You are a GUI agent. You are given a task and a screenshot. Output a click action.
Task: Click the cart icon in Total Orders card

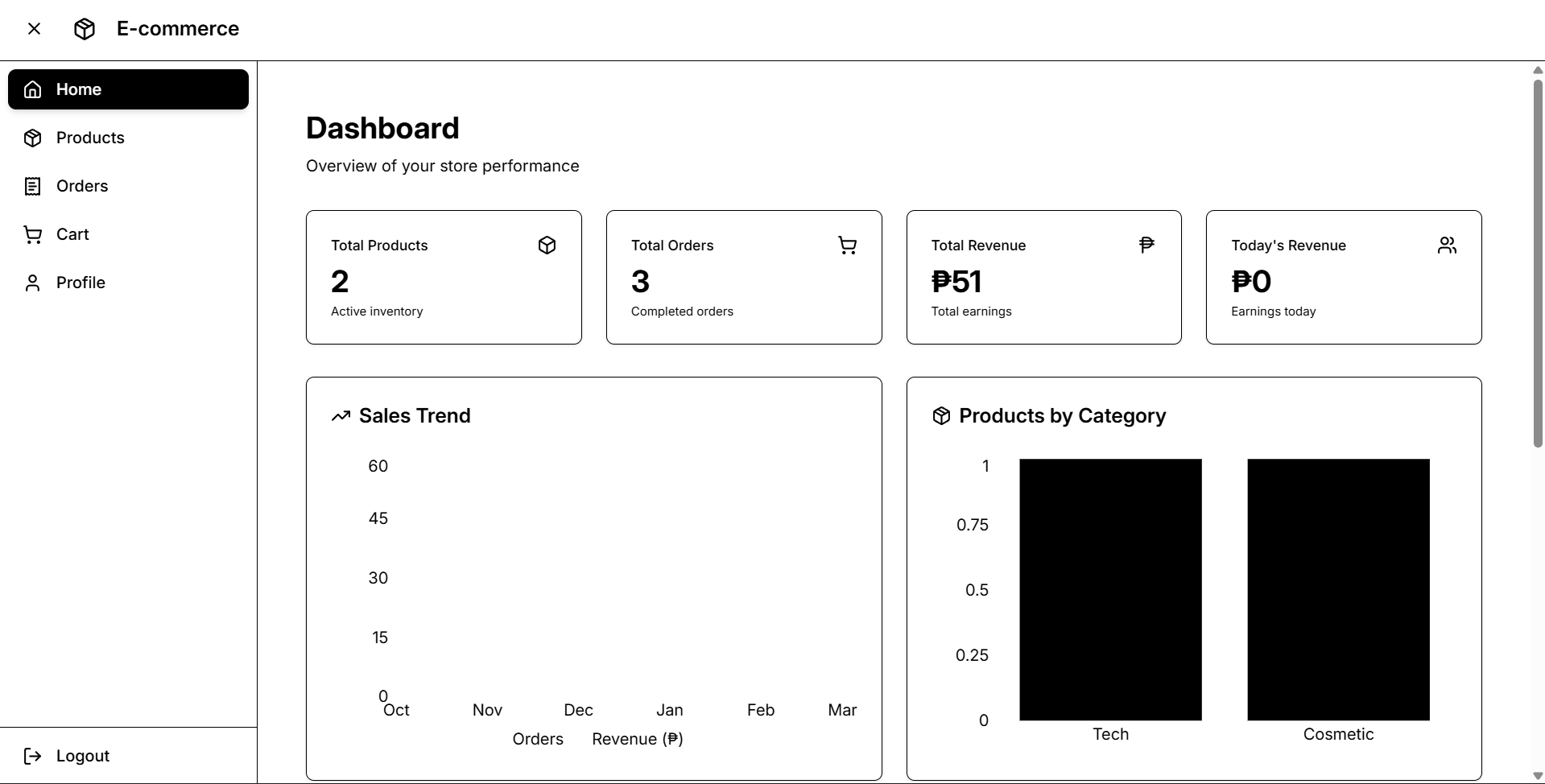click(847, 246)
